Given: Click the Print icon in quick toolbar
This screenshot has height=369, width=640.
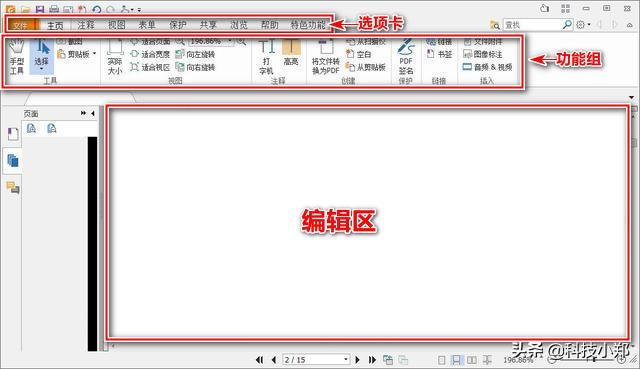Looking at the screenshot, I should [54, 9].
